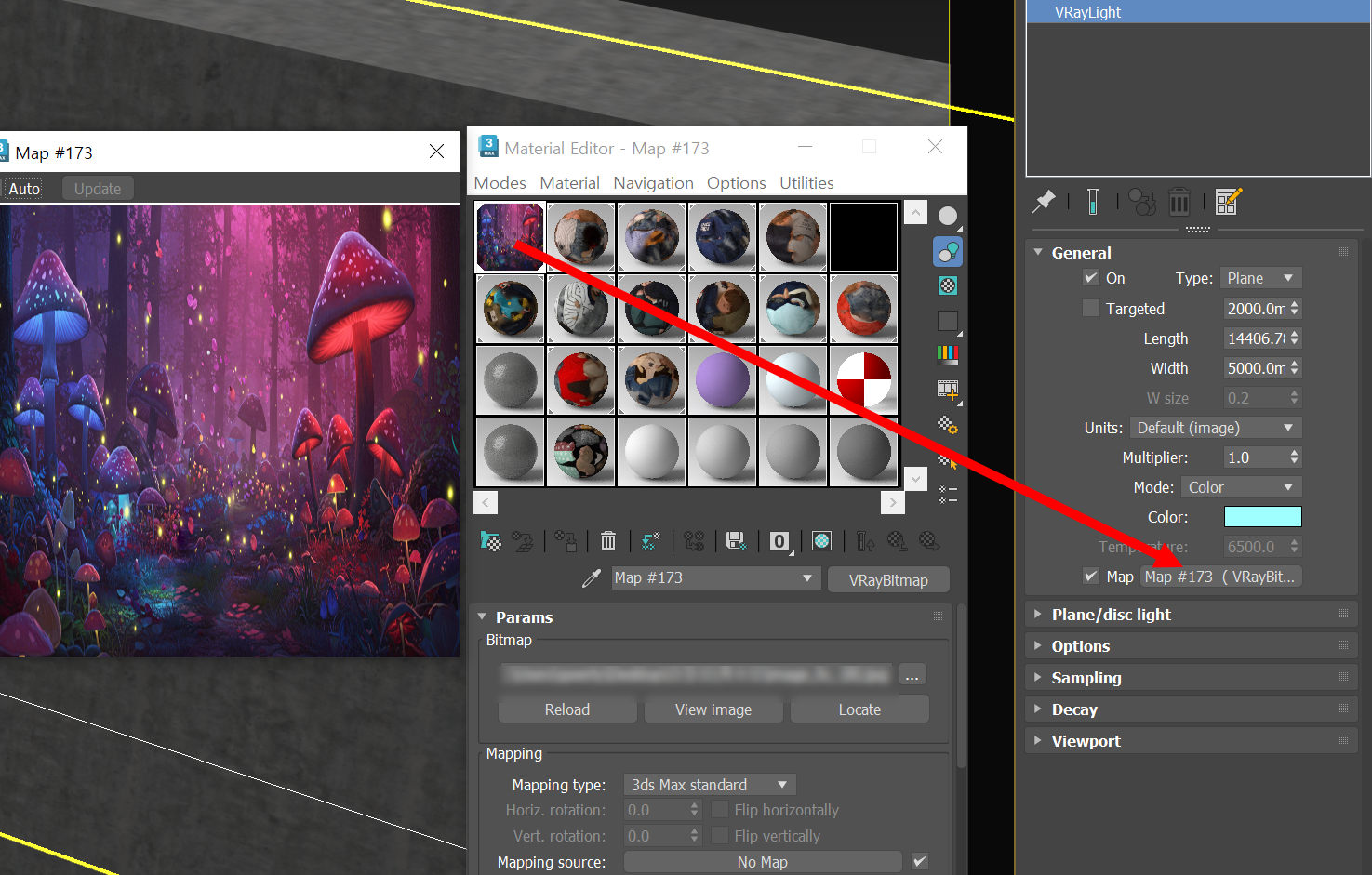Click the No Map mapping source button
This screenshot has height=875, width=1372.
point(762,862)
